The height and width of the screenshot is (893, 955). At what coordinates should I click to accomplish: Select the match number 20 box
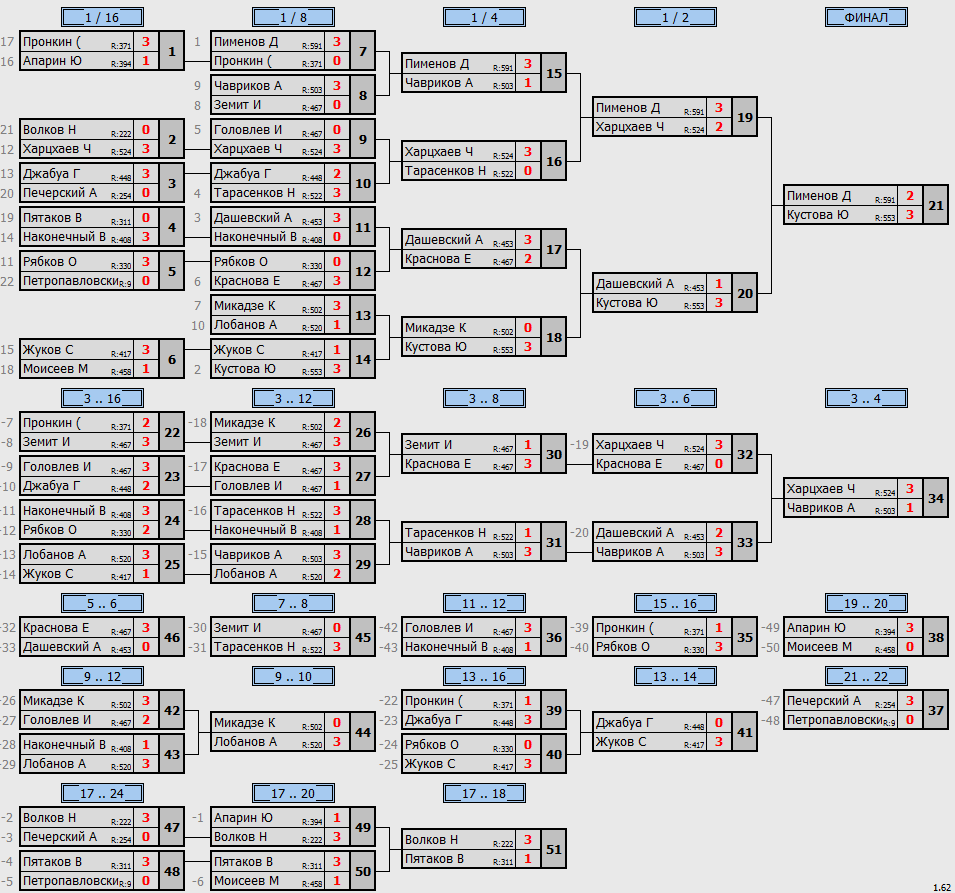pyautogui.click(x=744, y=293)
